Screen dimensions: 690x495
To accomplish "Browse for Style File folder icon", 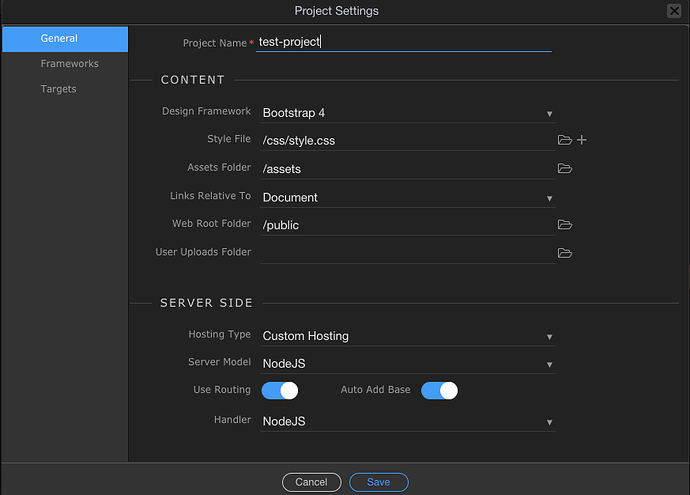I will point(565,140).
